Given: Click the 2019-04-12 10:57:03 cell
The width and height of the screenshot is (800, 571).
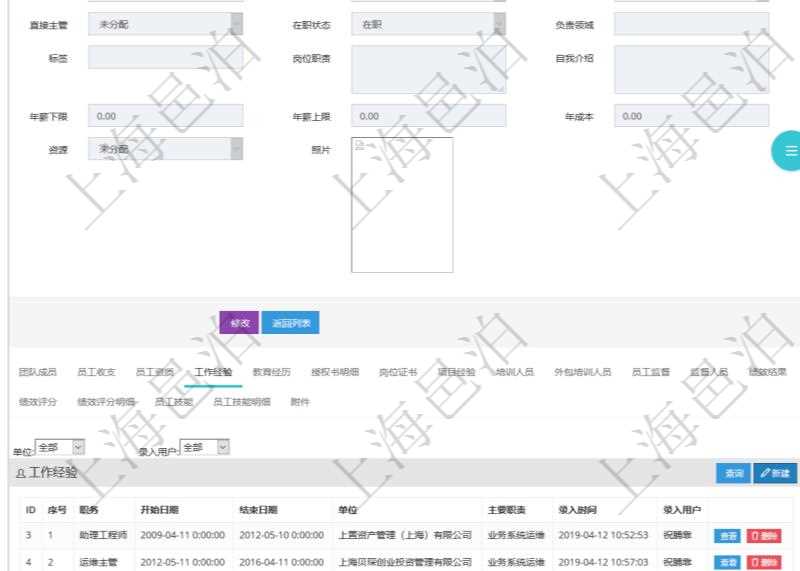Looking at the screenshot, I should click(603, 562).
